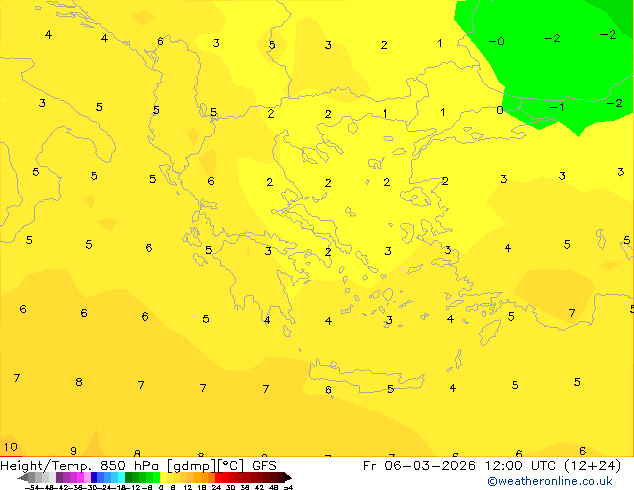Screen dimensions: 634x490
Task: Click the '10' temperature value on map
Action: pos(11,447)
